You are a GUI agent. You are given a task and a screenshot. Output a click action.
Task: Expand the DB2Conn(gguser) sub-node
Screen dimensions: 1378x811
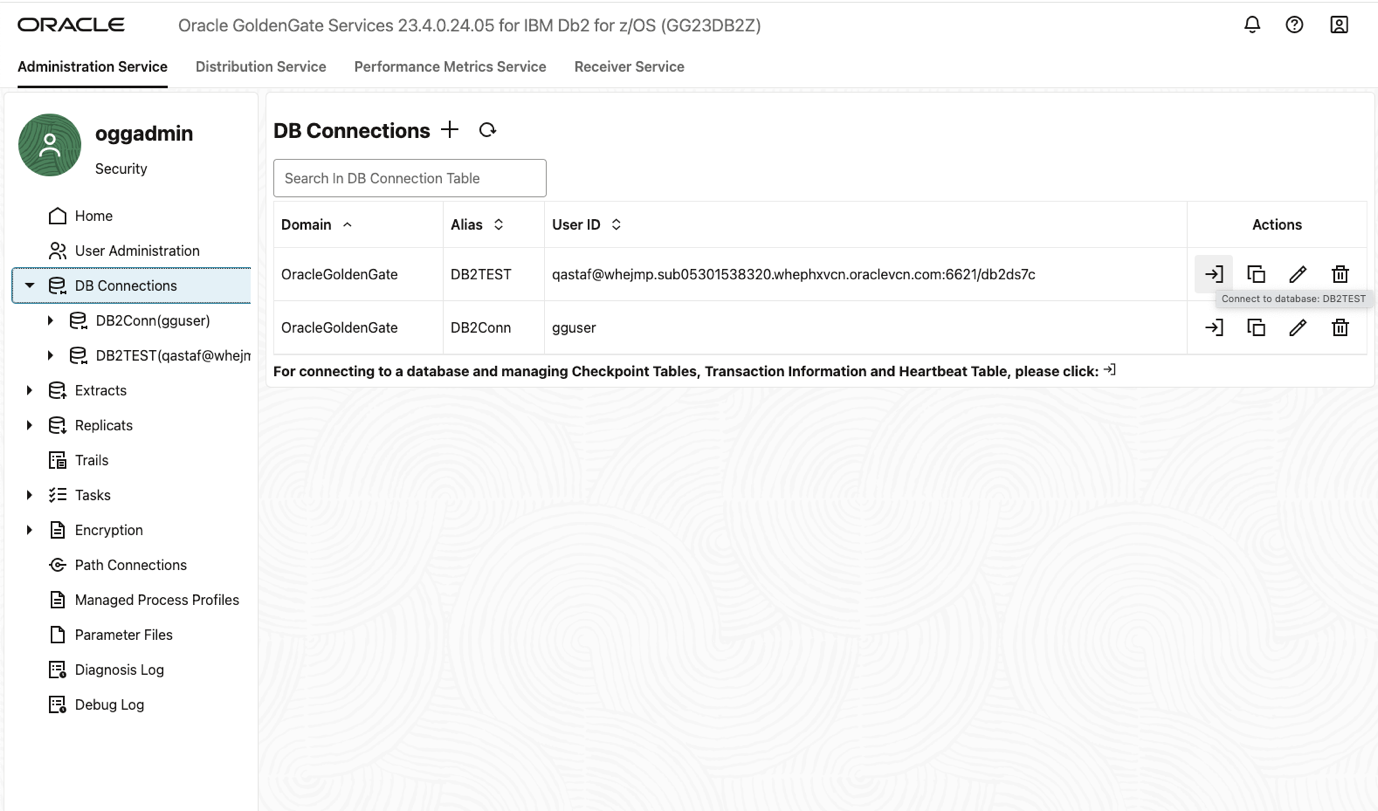[x=50, y=321]
